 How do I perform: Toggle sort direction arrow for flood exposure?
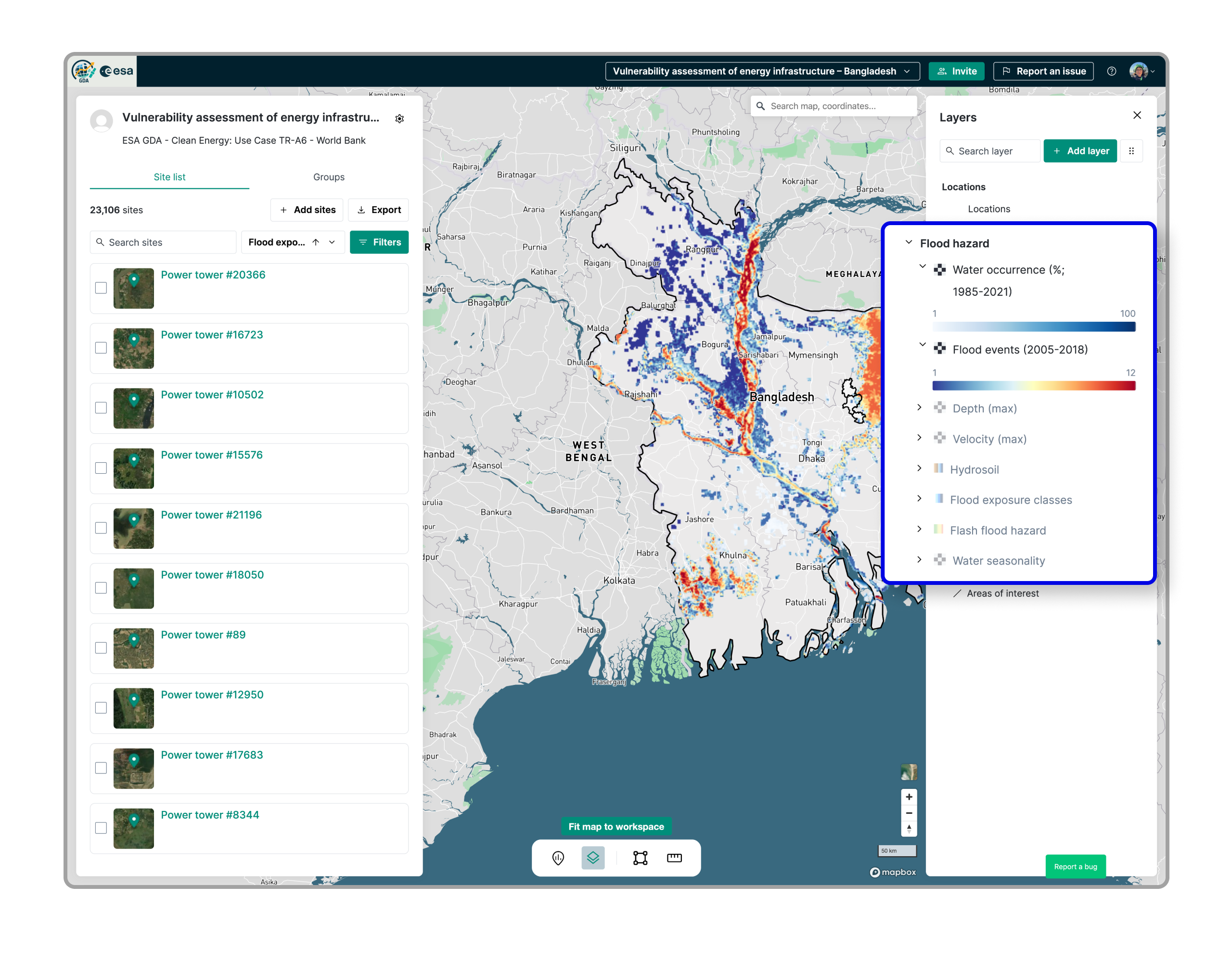point(316,242)
